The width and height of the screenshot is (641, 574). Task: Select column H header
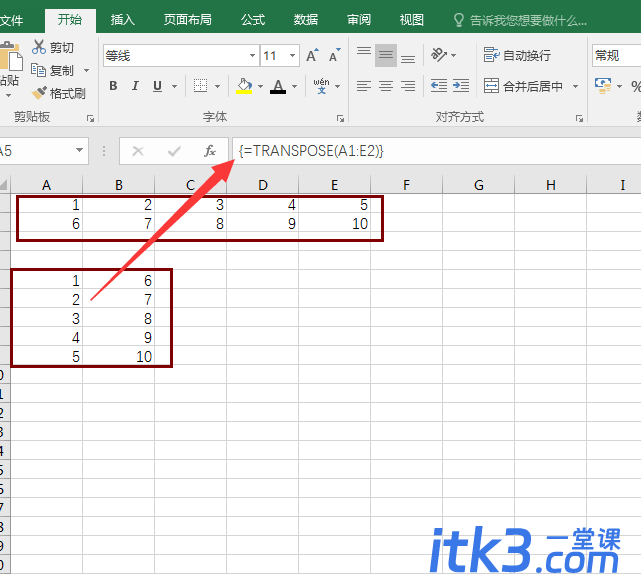click(x=550, y=185)
